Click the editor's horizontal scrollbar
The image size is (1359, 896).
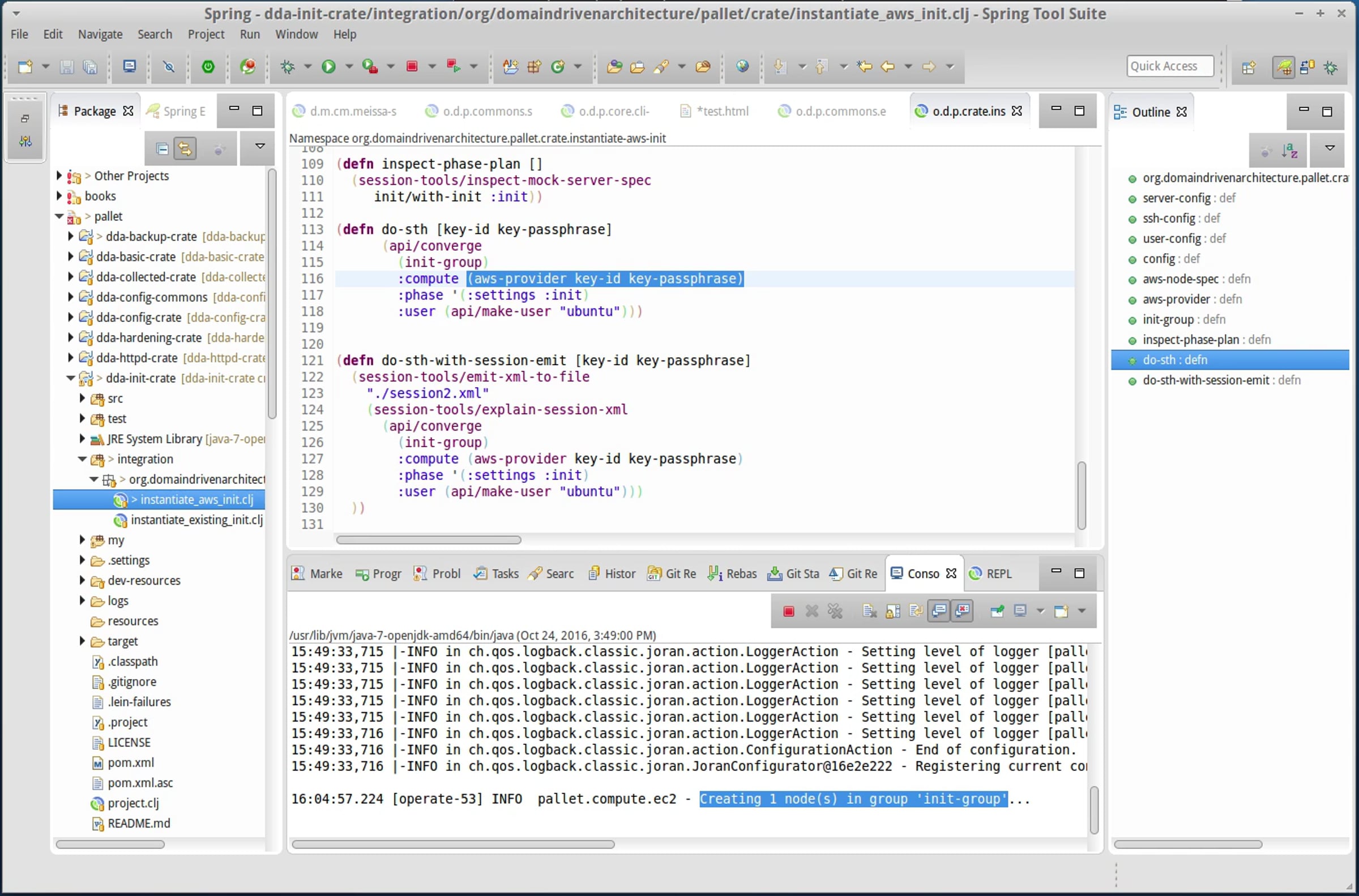coord(429,540)
